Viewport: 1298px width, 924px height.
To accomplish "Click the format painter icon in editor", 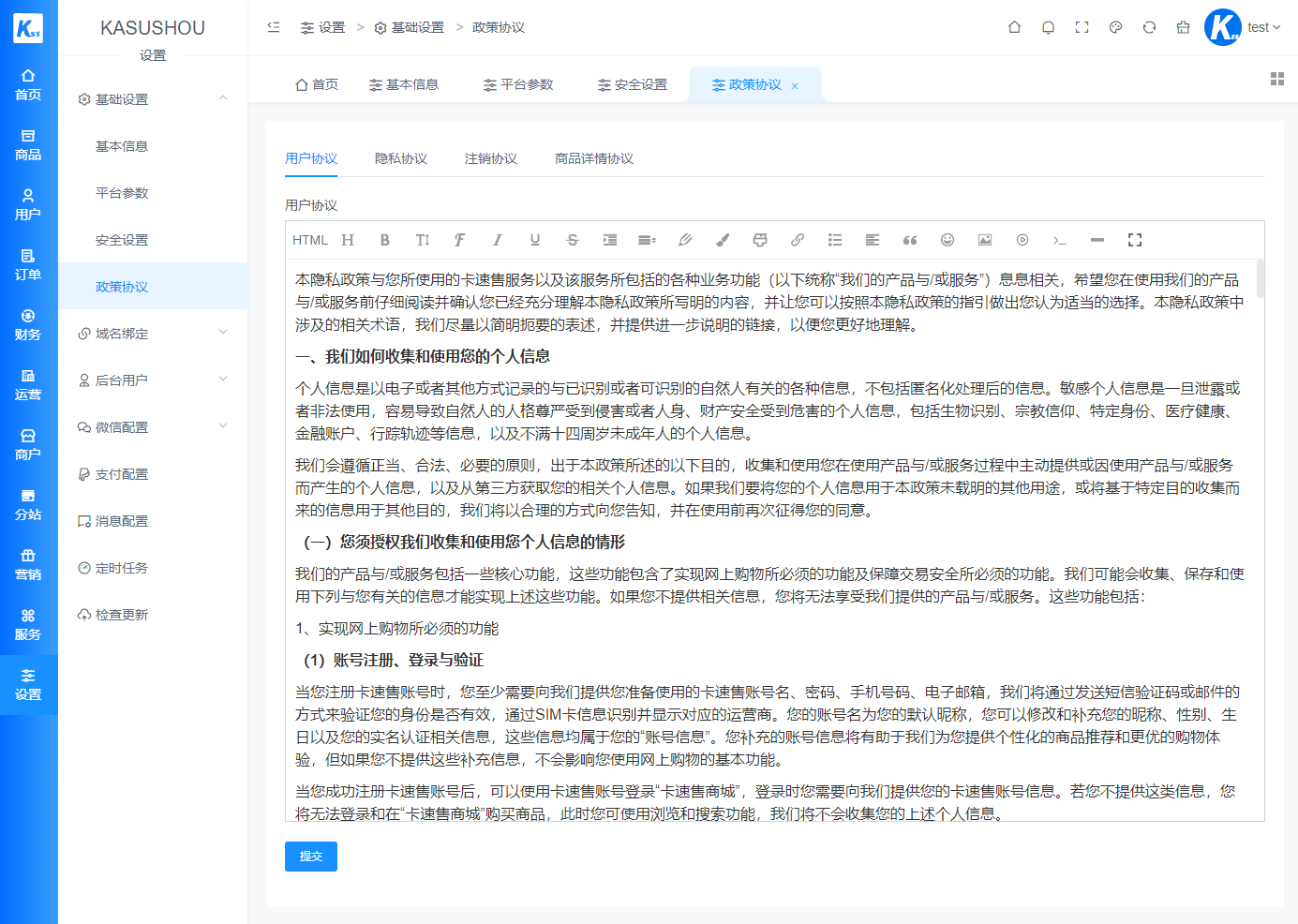I will (760, 240).
